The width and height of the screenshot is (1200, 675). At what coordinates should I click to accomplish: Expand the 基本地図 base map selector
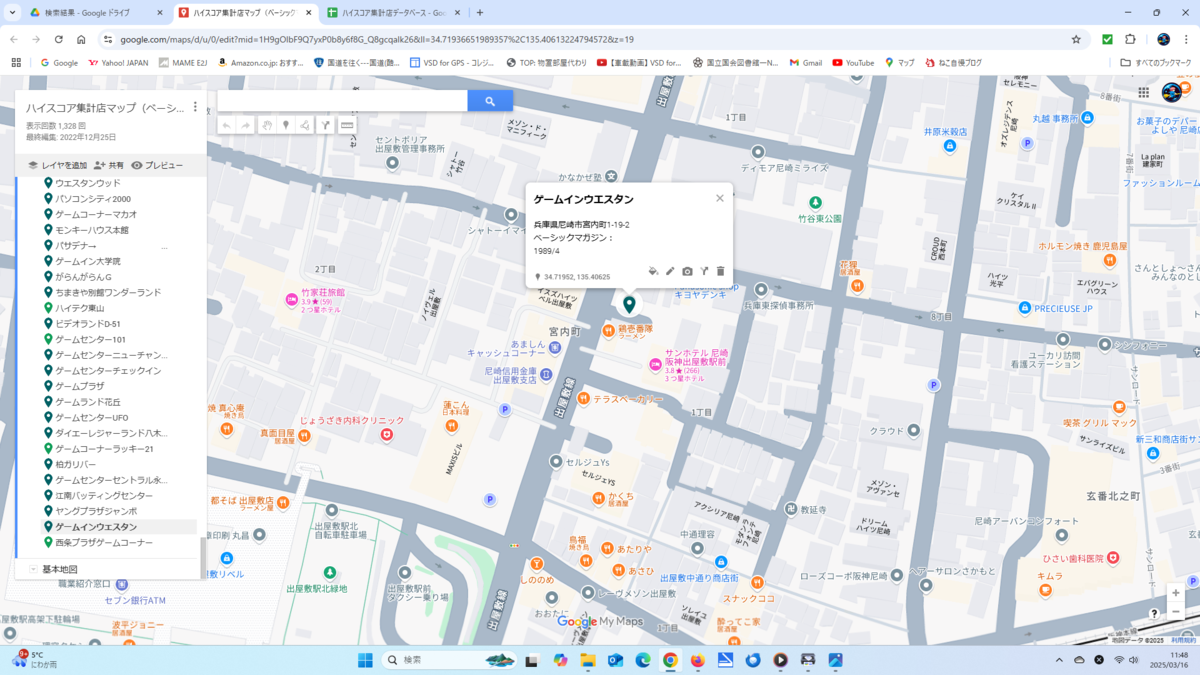click(33, 569)
